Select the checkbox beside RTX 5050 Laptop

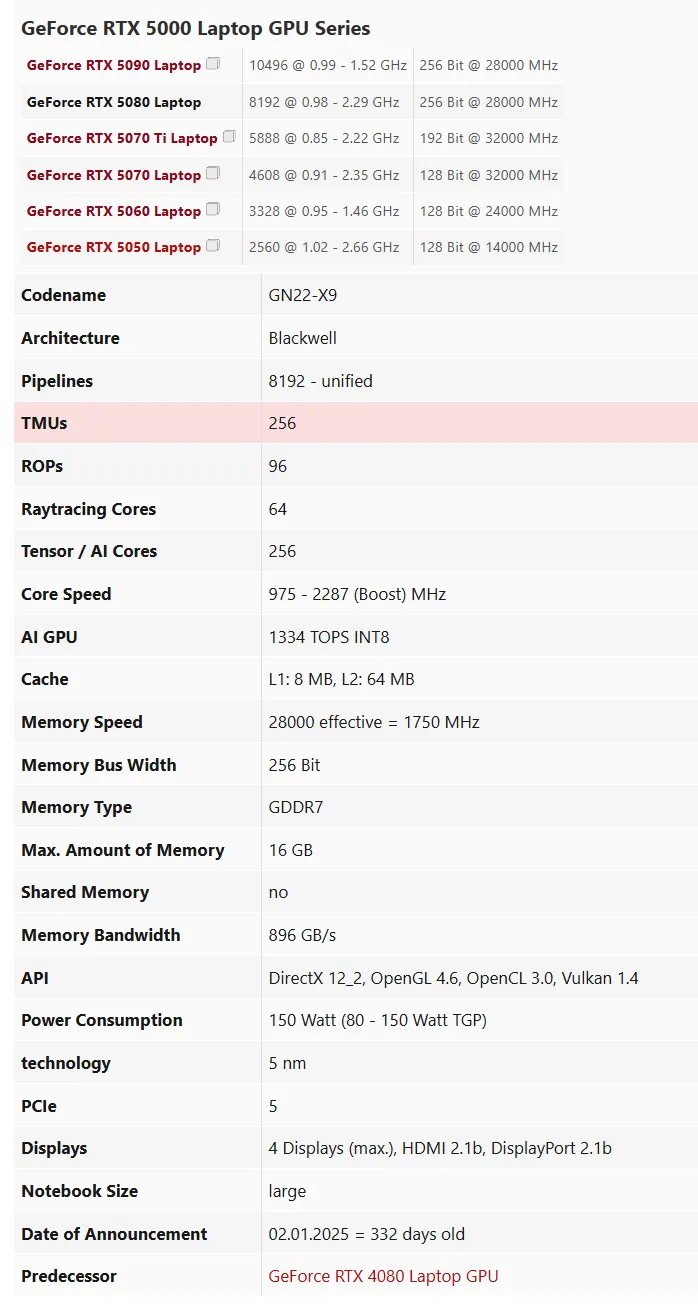[213, 243]
